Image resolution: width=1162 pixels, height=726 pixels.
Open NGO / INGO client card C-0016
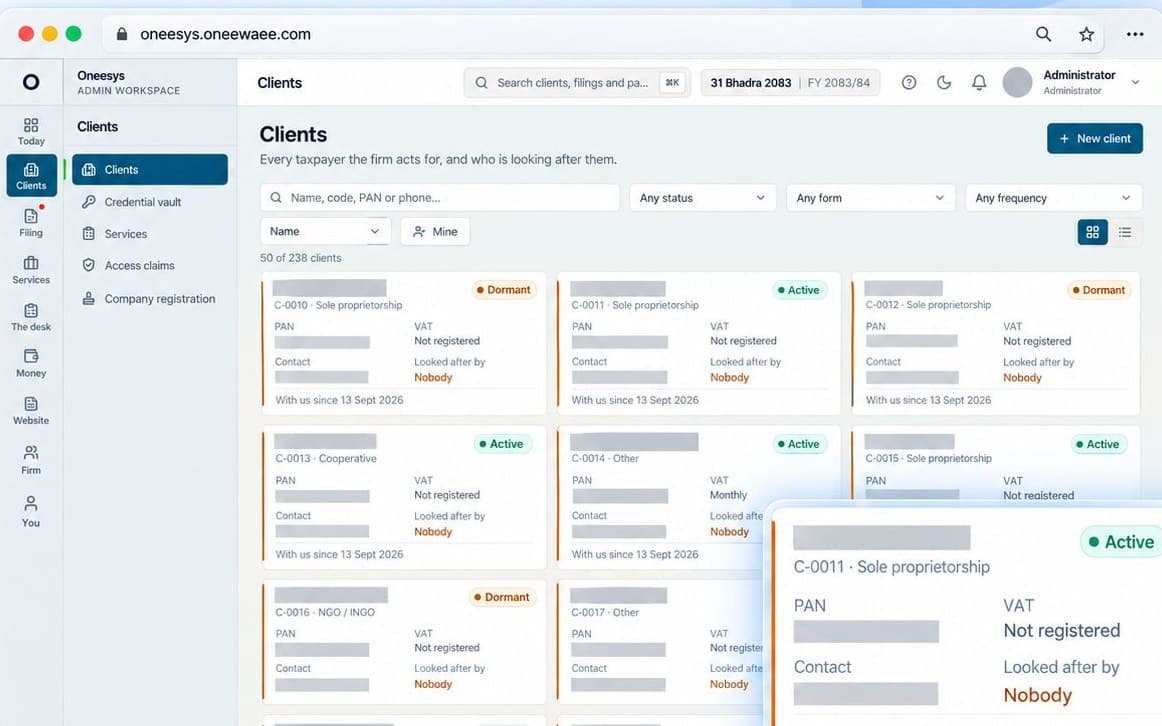pyautogui.click(x=404, y=642)
